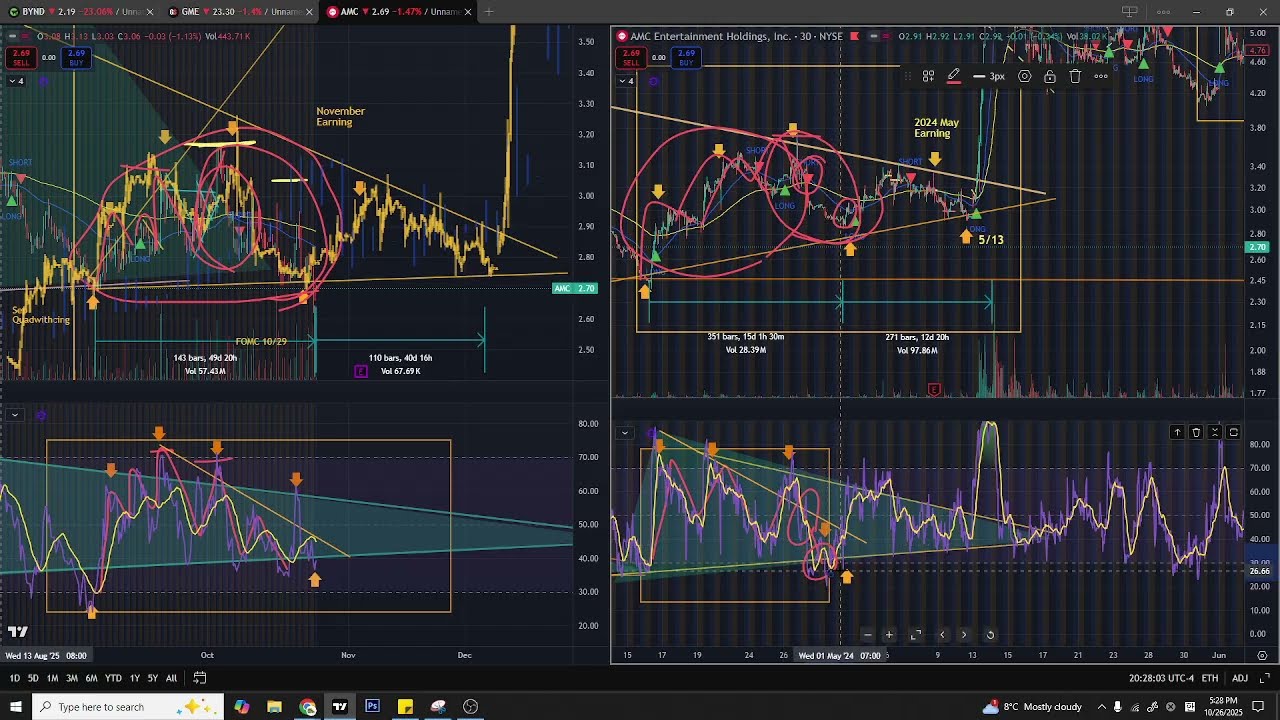Click AMC 2.70 price label on left axis
Viewport: 1280px width, 720px height.
point(575,288)
